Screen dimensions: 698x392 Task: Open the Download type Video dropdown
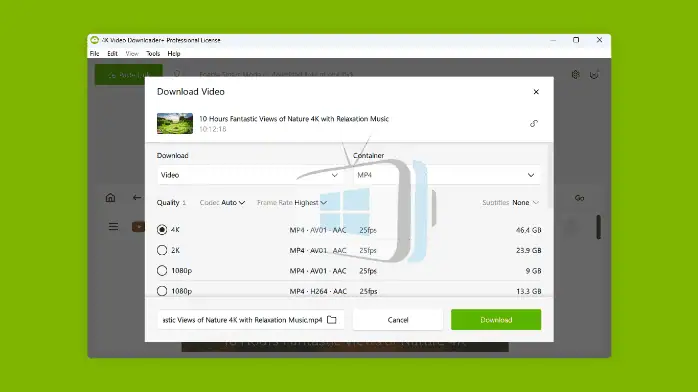pyautogui.click(x=250, y=175)
